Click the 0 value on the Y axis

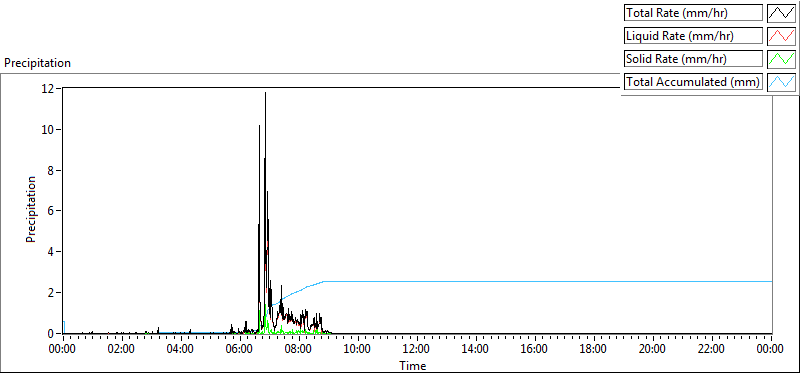tap(52, 334)
